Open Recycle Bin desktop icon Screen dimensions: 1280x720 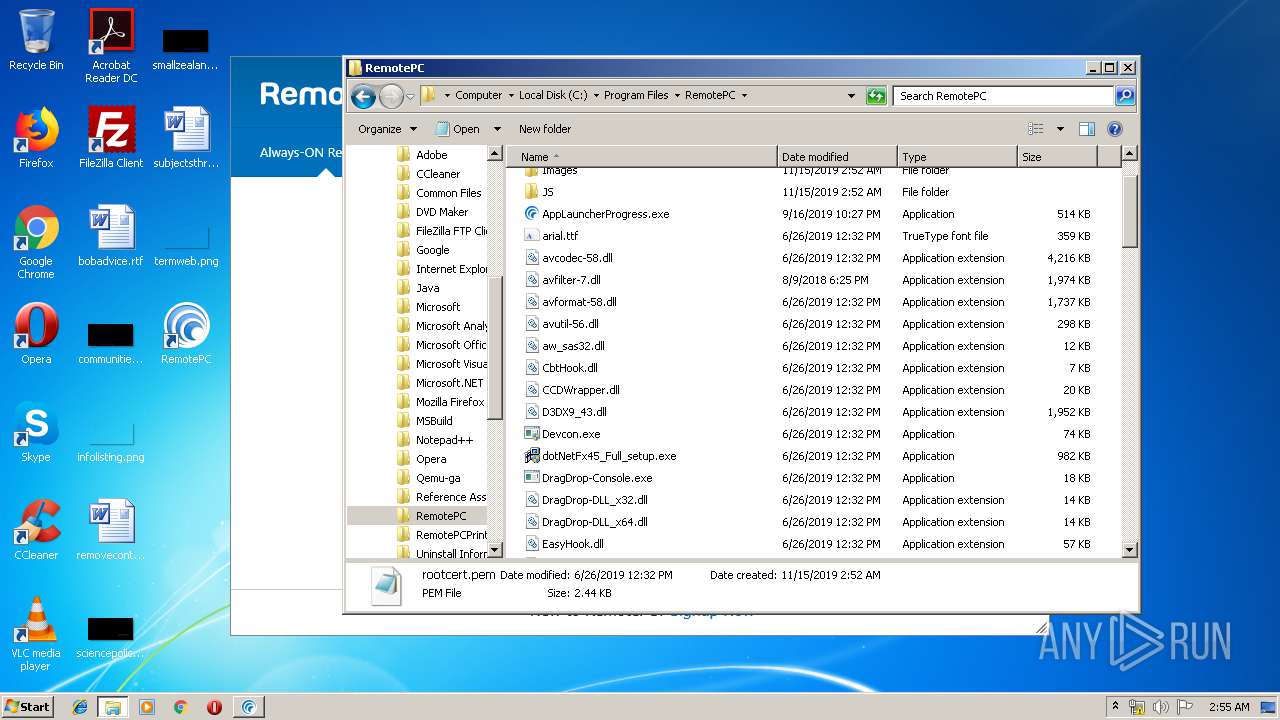coord(36,41)
